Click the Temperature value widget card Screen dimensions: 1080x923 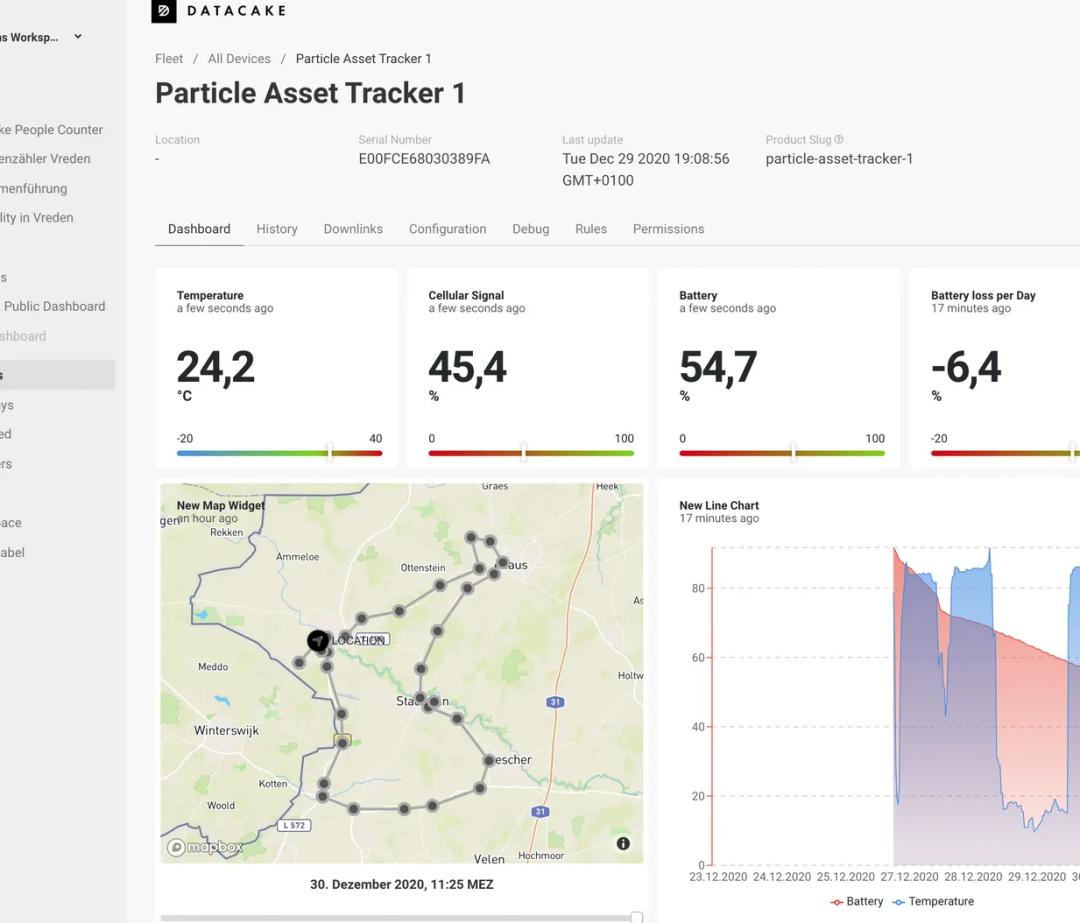[276, 367]
